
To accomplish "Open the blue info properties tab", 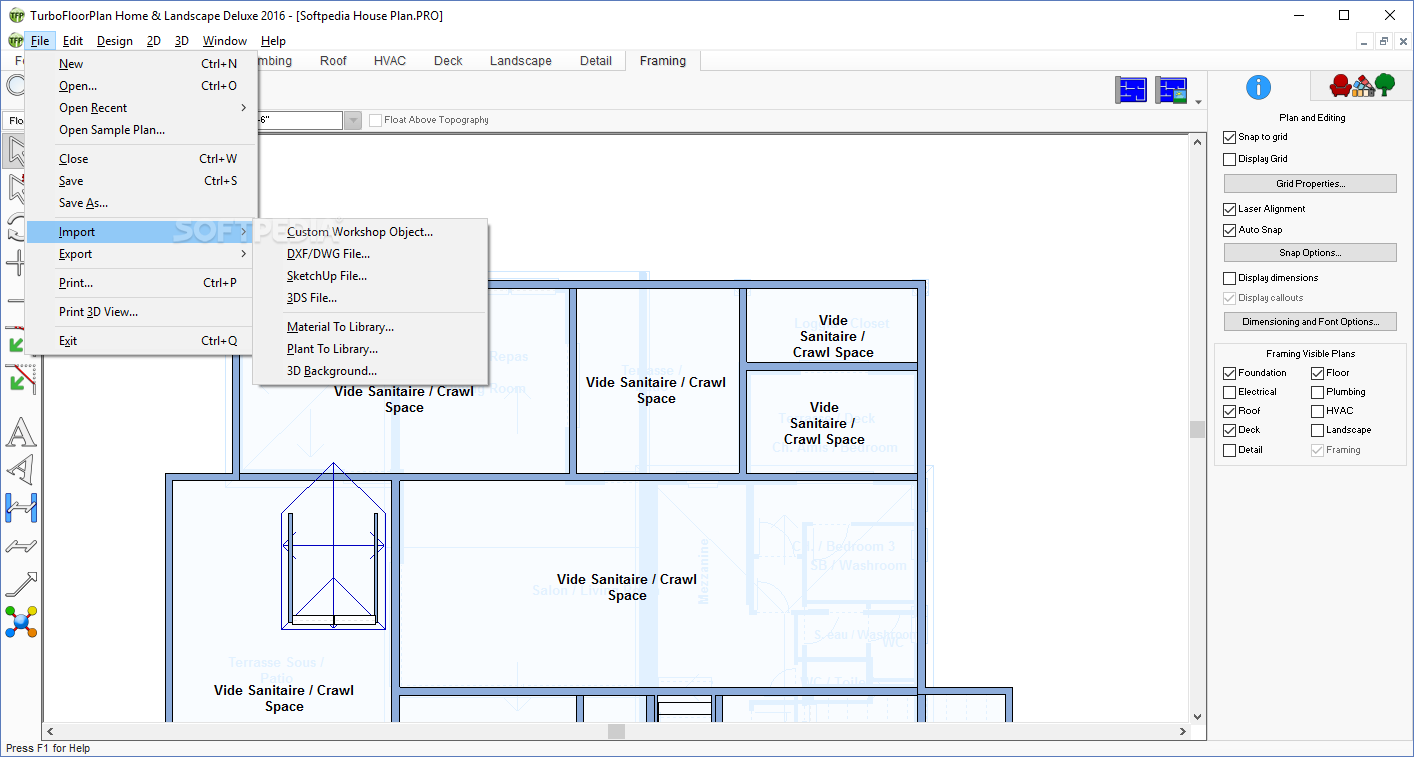I will [1258, 87].
